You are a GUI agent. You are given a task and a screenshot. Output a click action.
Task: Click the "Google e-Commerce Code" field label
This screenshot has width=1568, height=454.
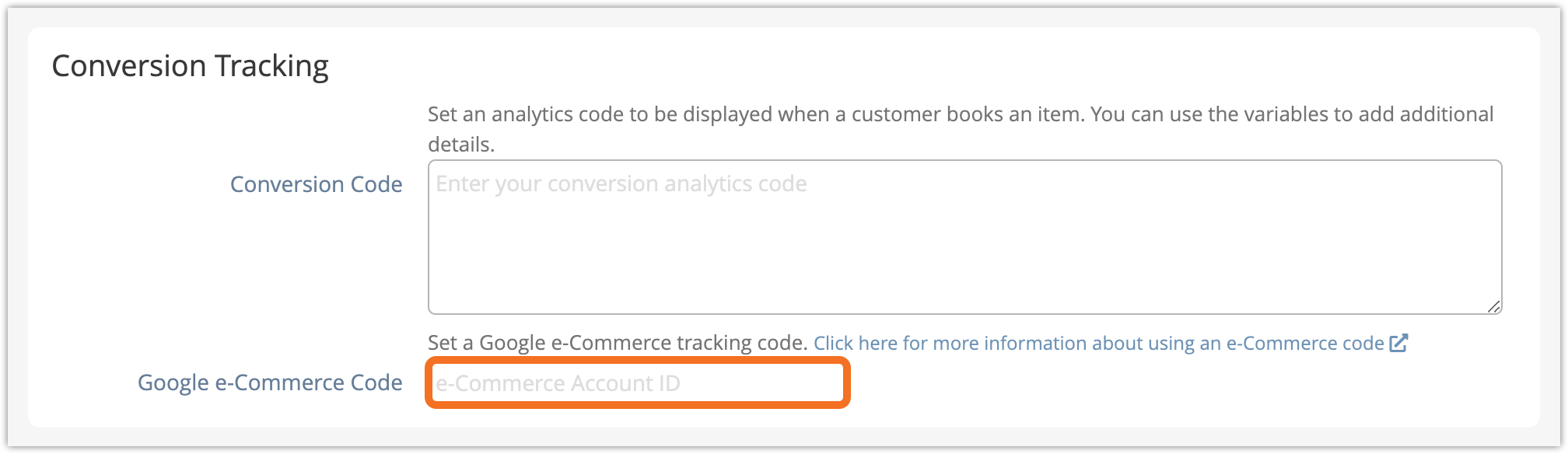tap(270, 382)
